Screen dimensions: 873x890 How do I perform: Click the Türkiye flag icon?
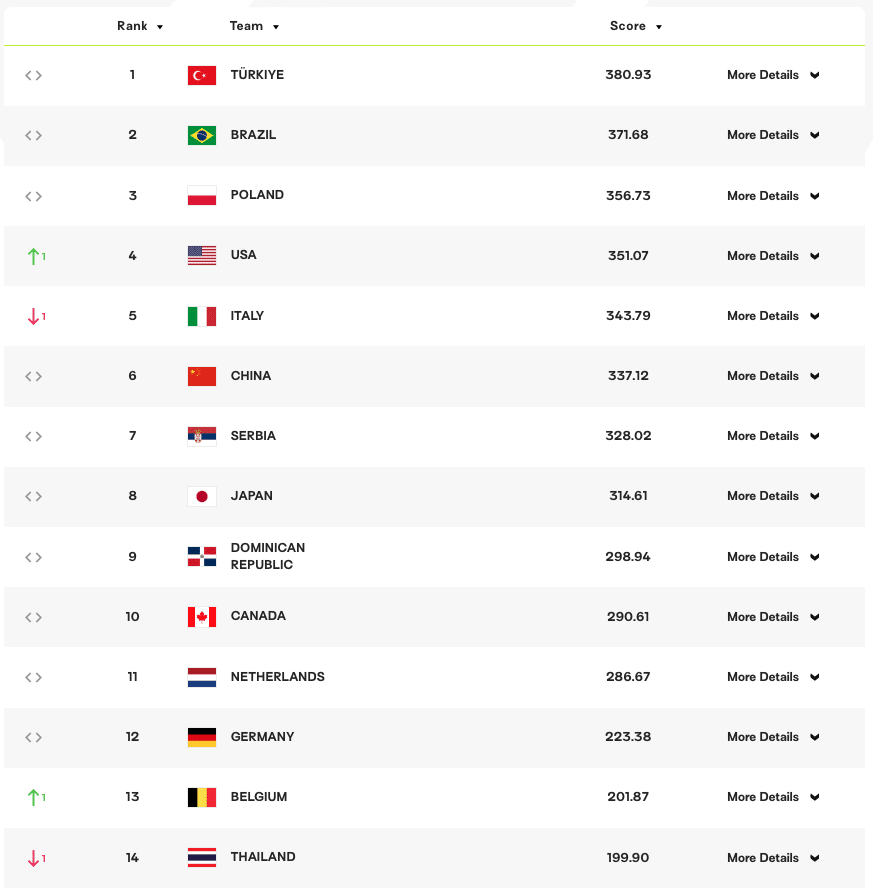(x=201, y=75)
